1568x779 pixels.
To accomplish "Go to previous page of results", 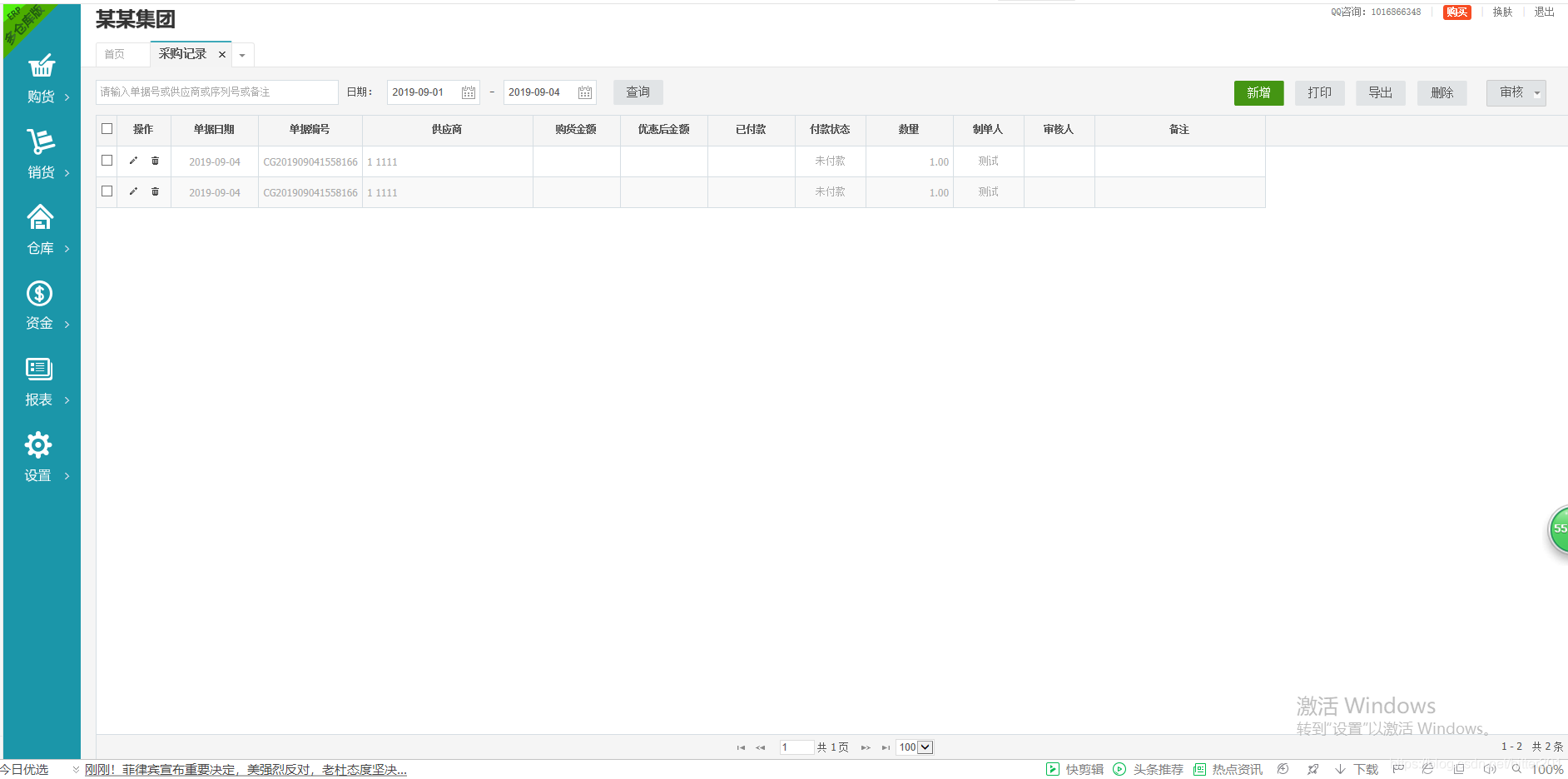I will click(760, 747).
